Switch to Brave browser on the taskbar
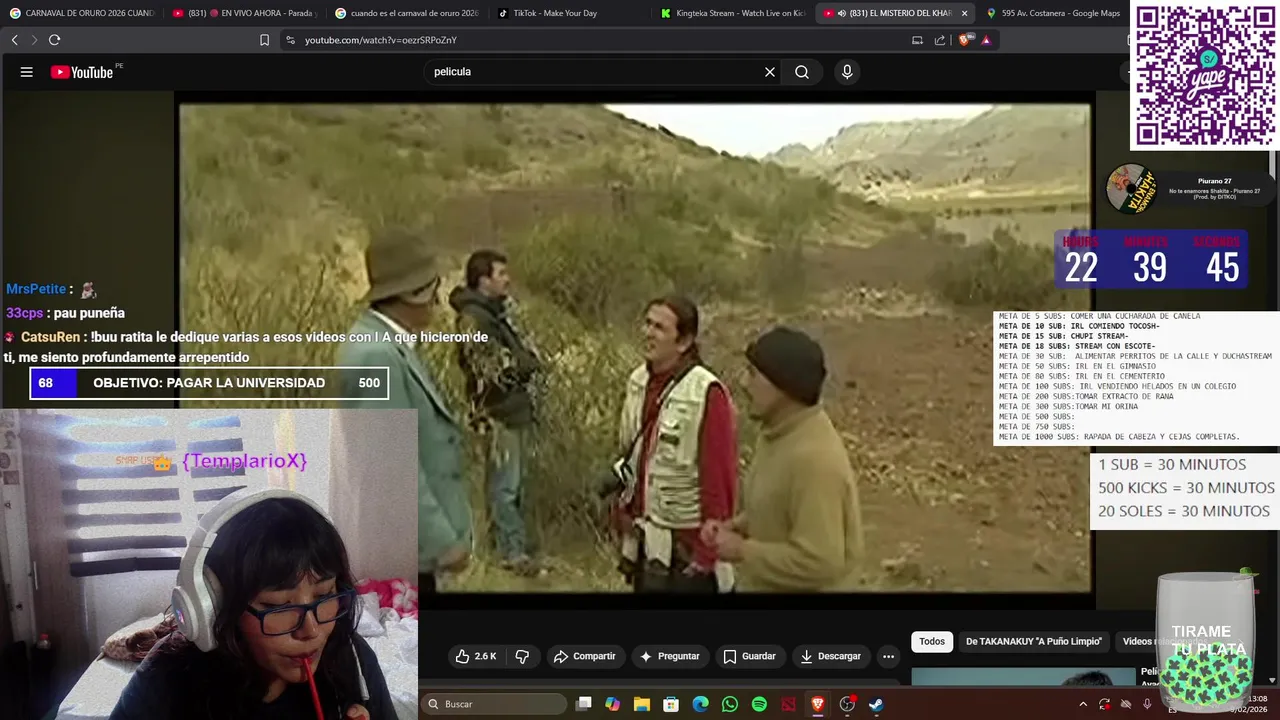The height and width of the screenshot is (720, 1280). (818, 704)
